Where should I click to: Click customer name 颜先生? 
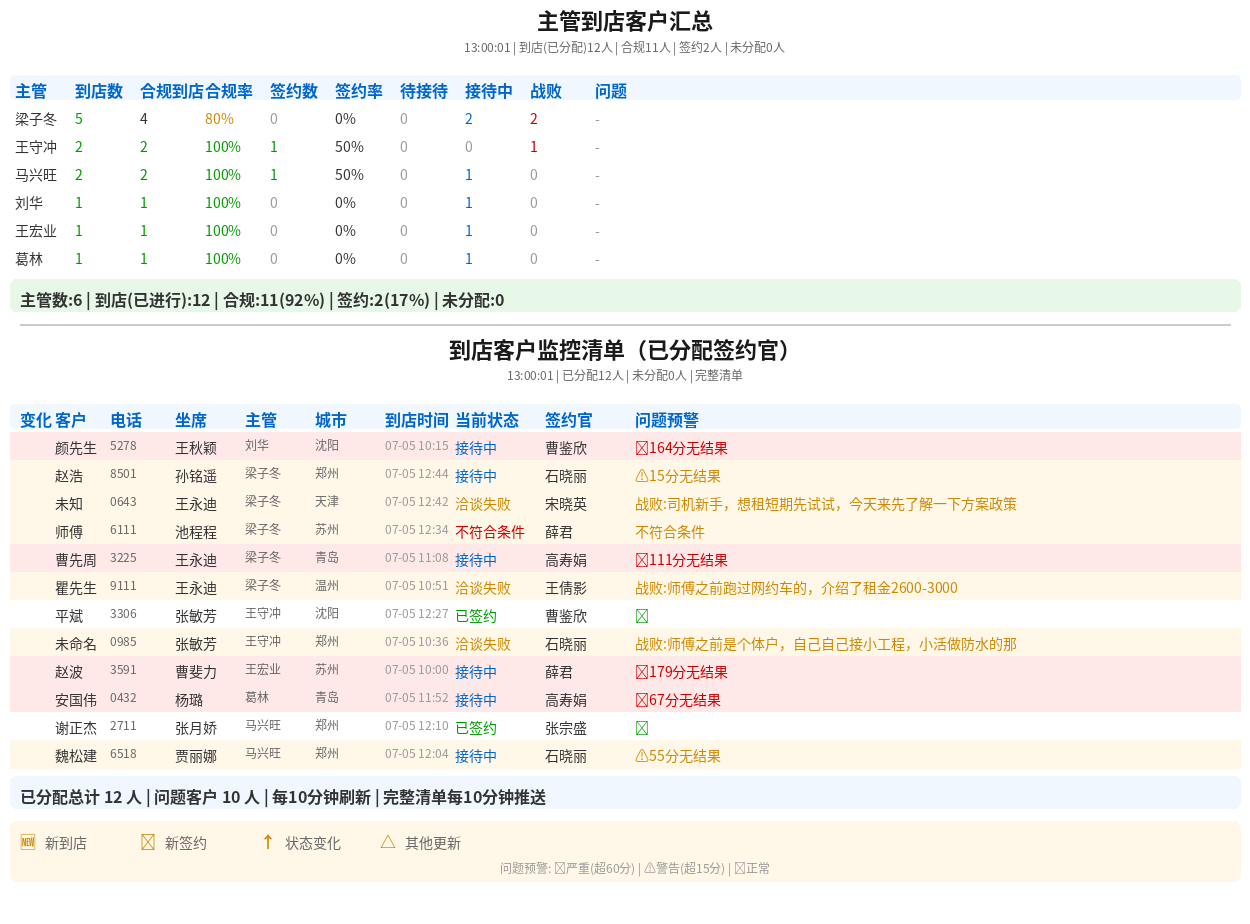(x=76, y=448)
